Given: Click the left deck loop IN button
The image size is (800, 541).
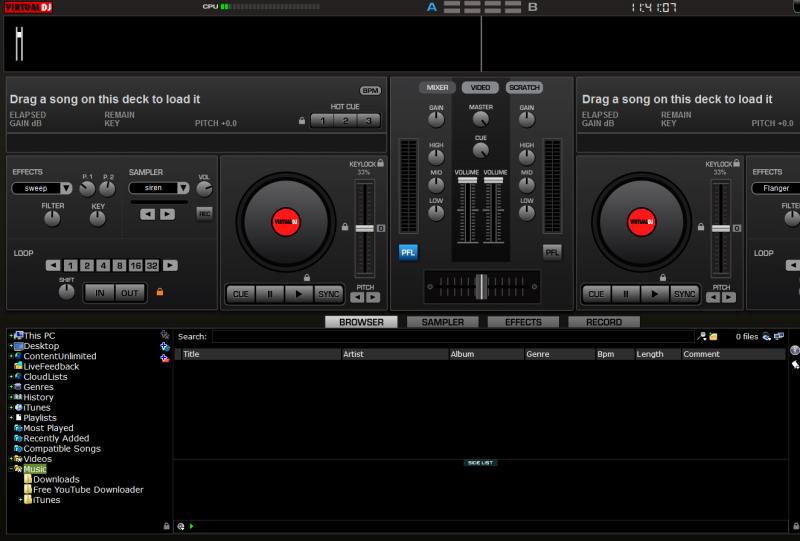Looking at the screenshot, I should (99, 293).
